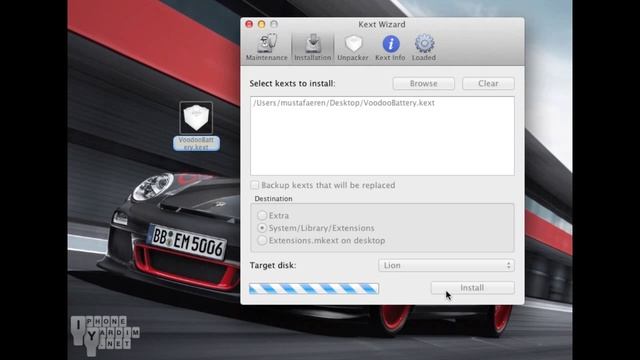The image size is (640, 360).
Task: Enable Backup kexts that will be replaced
Action: pyautogui.click(x=255, y=185)
